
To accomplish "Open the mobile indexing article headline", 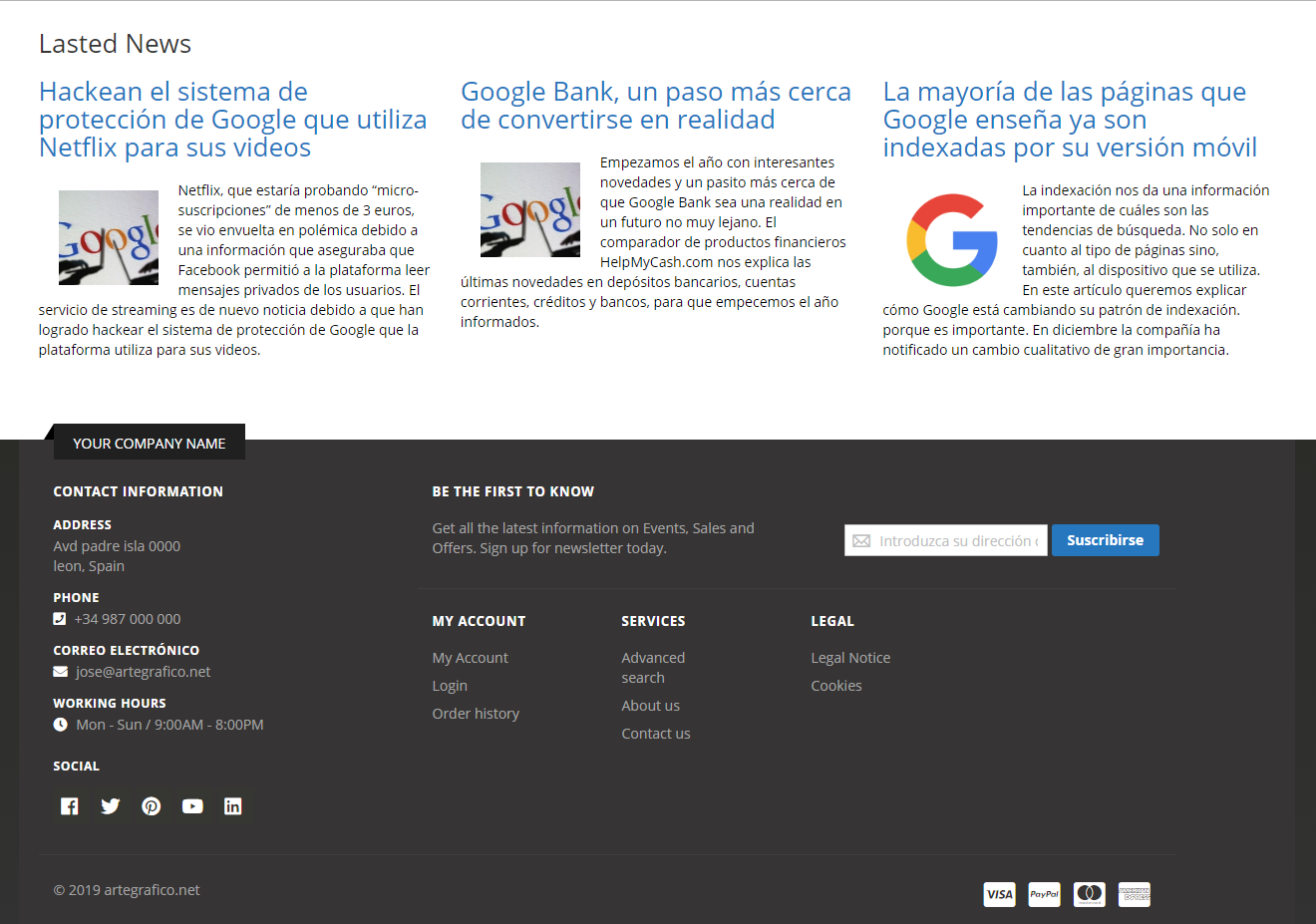I will [1070, 120].
